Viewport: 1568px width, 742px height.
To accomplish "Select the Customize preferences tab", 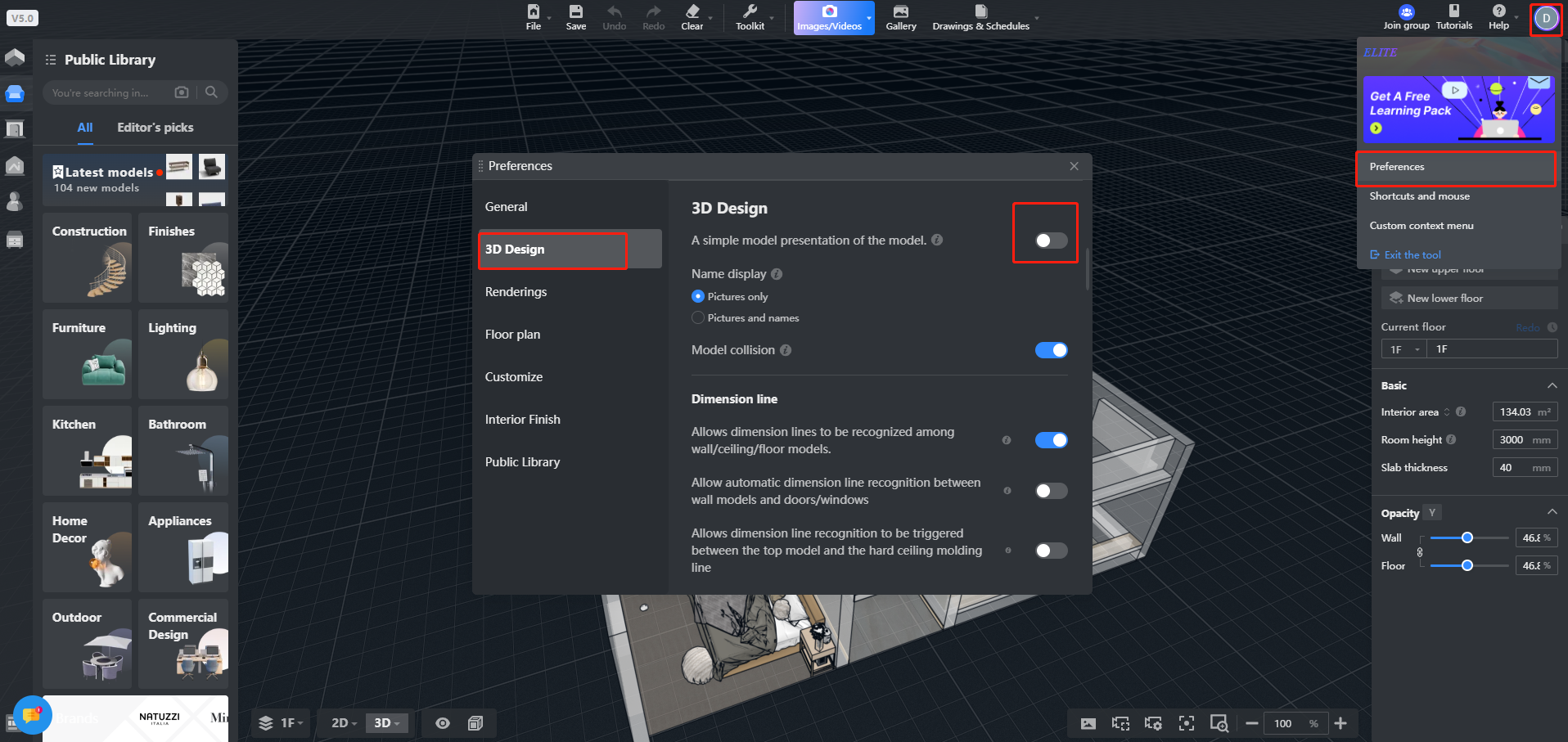I will tap(570, 377).
